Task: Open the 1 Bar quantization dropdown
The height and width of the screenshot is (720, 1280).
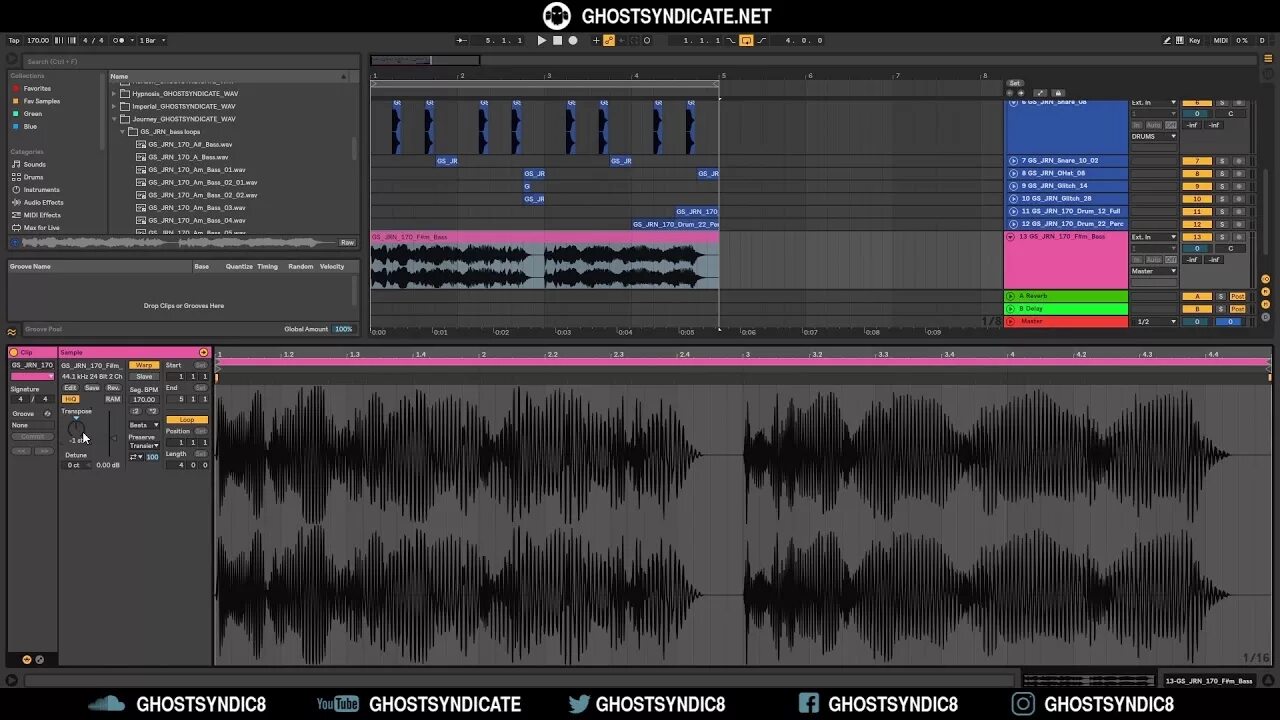Action: click(x=153, y=40)
